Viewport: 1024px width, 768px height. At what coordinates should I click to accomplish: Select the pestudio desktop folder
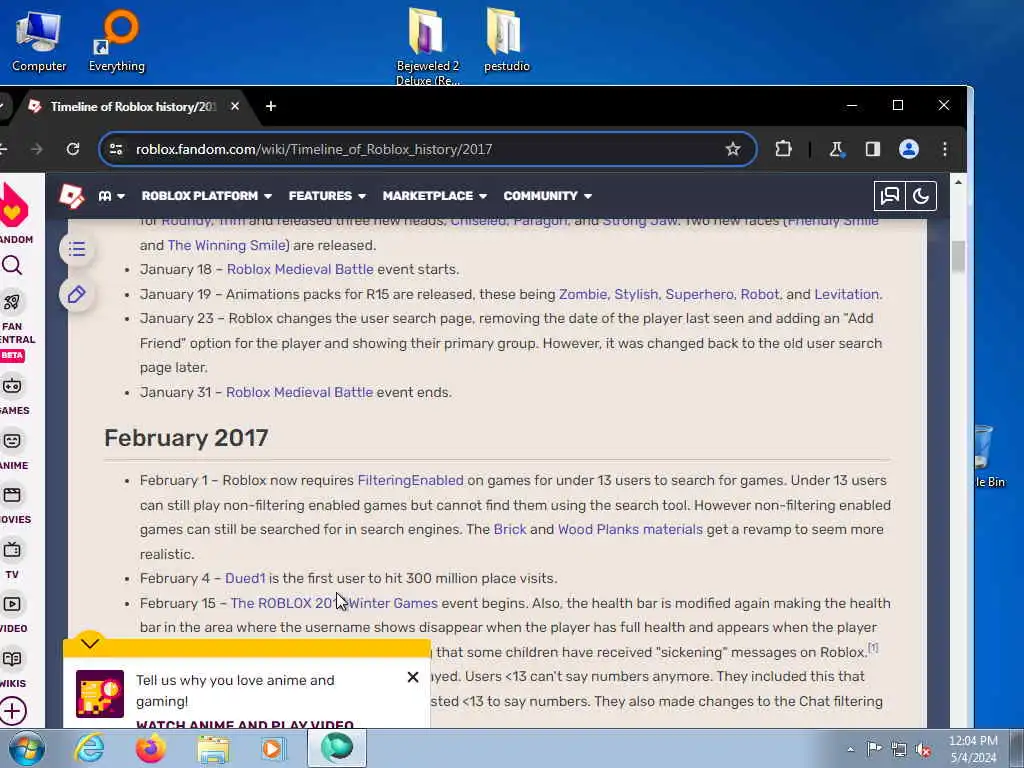point(506,40)
